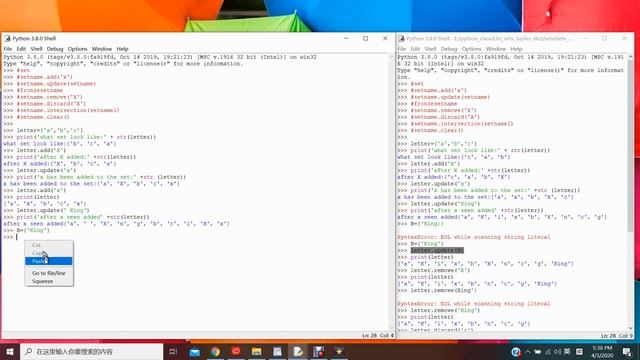This screenshot has height=360, width=640.
Task: Open the Window menu in the left shell
Action: pyautogui.click(x=102, y=49)
